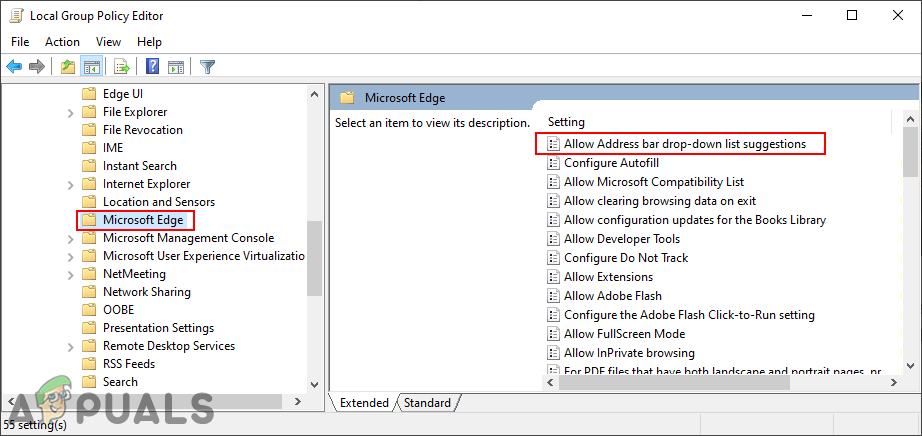
Task: Click the Back arrow toolbar icon
Action: point(15,66)
